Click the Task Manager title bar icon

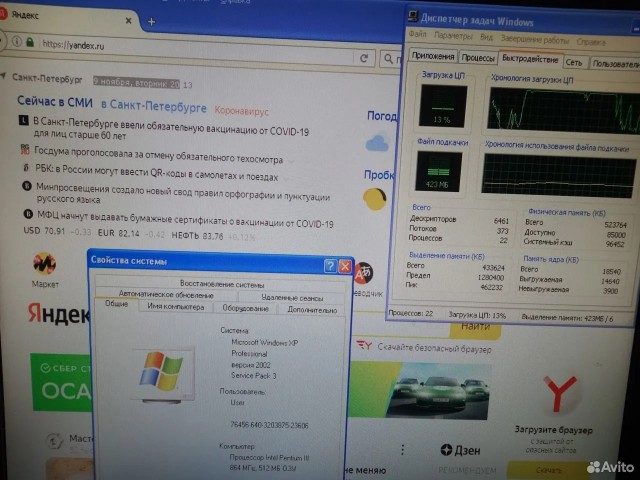point(413,16)
